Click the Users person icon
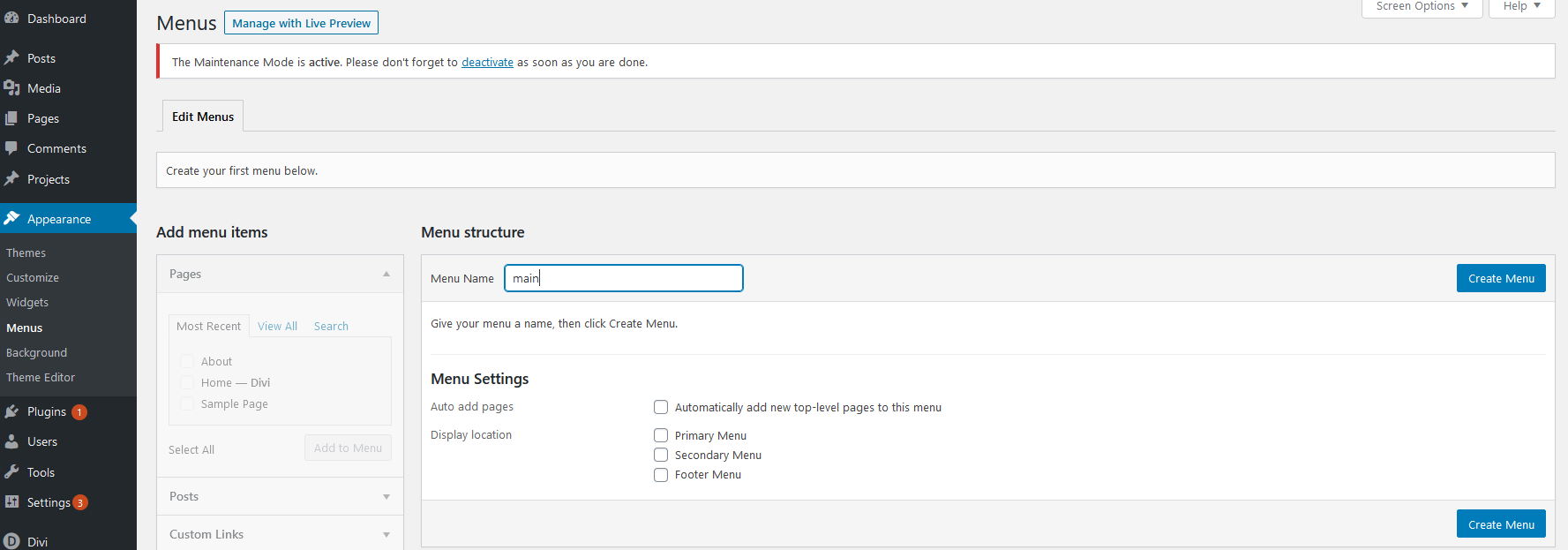Image resolution: width=1568 pixels, height=550 pixels. [x=11, y=441]
